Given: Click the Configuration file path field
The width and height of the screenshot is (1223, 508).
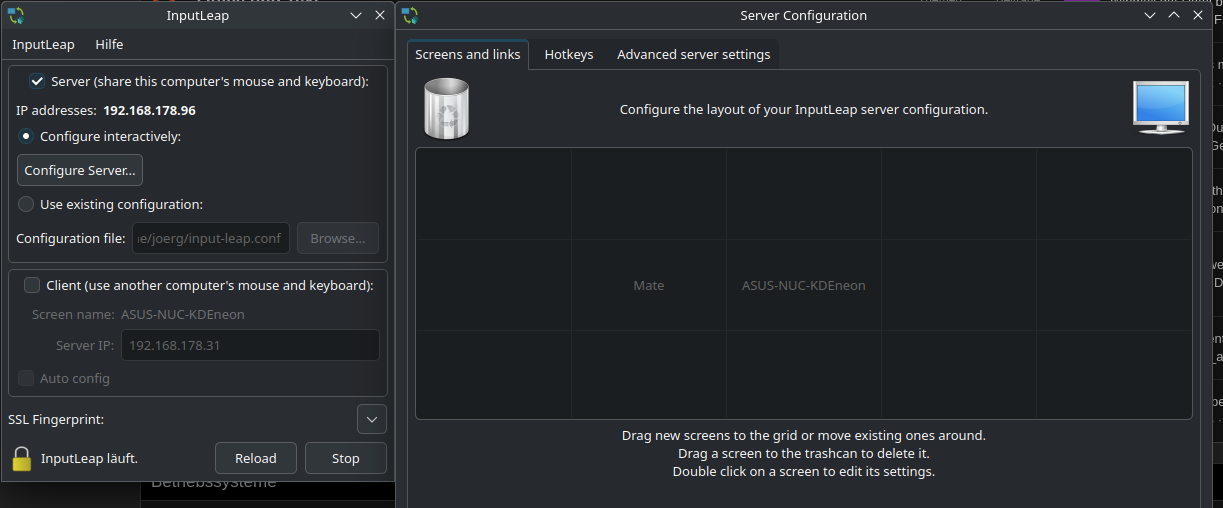Looking at the screenshot, I should click(x=211, y=238).
